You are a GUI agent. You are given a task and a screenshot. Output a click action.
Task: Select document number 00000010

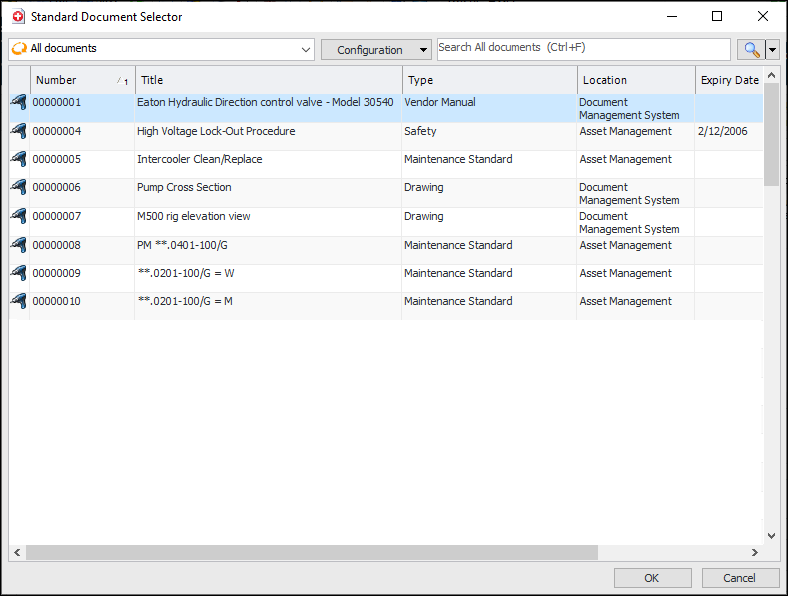57,302
